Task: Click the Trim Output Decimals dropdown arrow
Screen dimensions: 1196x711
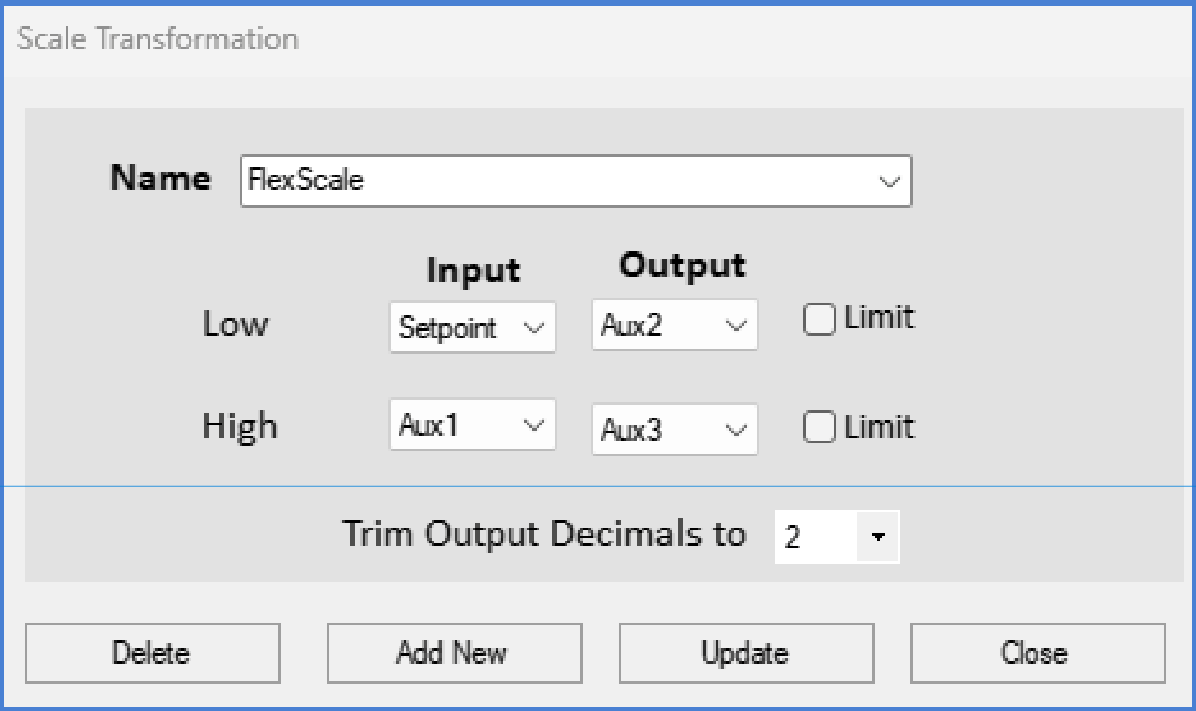Action: [878, 537]
